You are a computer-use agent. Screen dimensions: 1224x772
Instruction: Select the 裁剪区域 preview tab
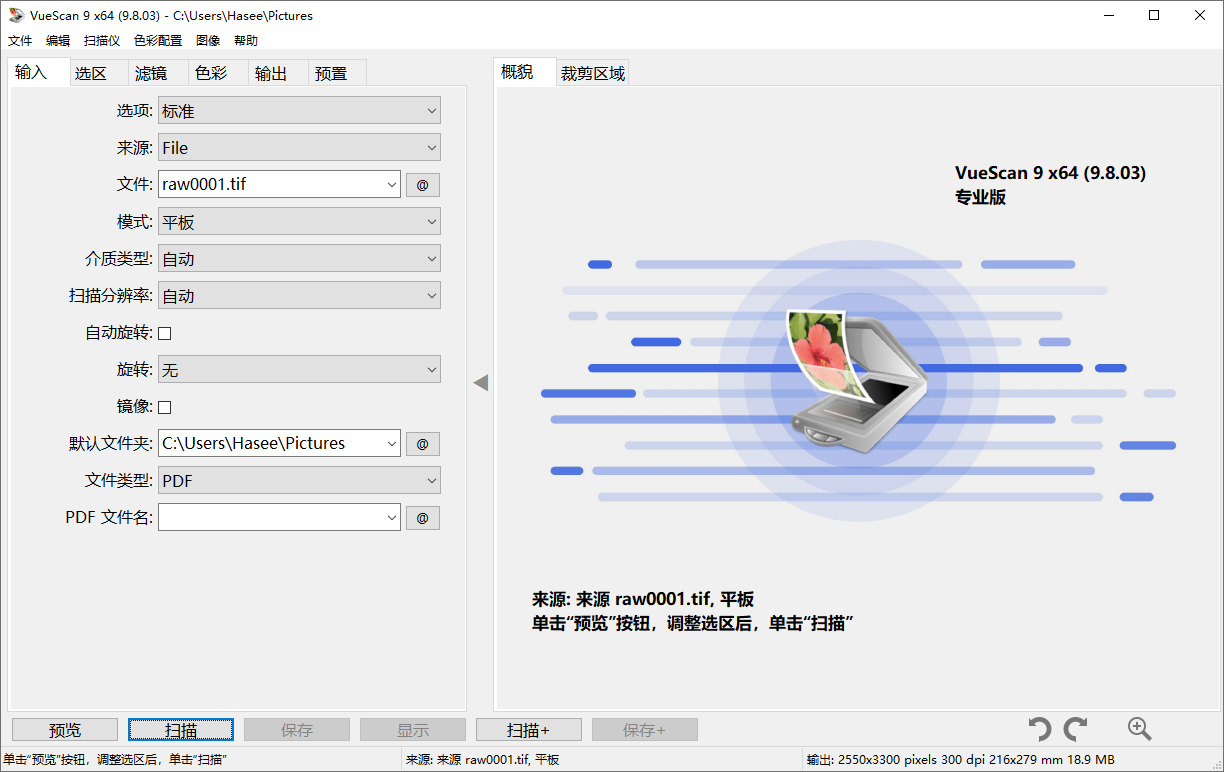tap(593, 73)
